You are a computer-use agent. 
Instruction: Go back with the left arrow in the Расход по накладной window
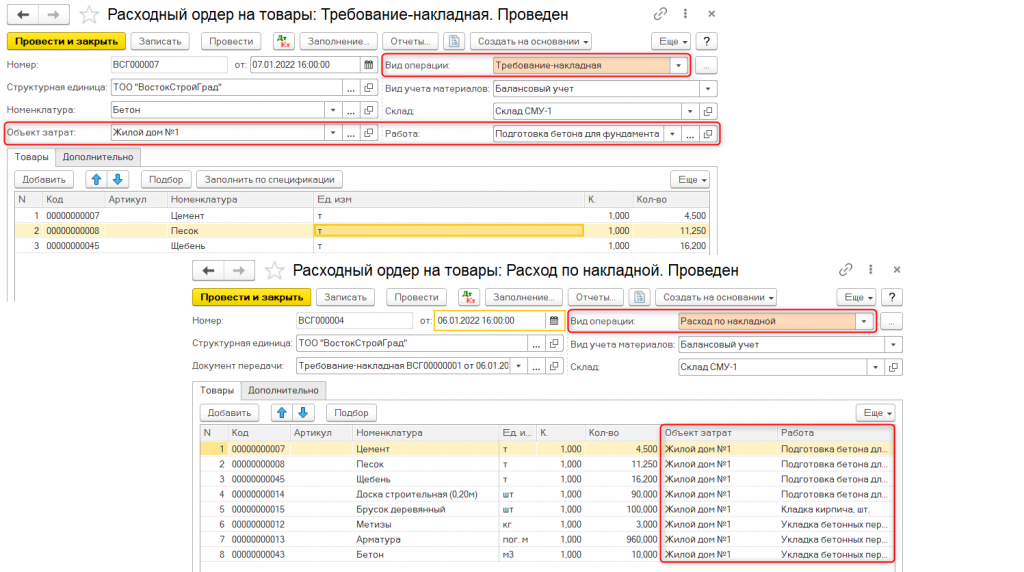coord(209,271)
